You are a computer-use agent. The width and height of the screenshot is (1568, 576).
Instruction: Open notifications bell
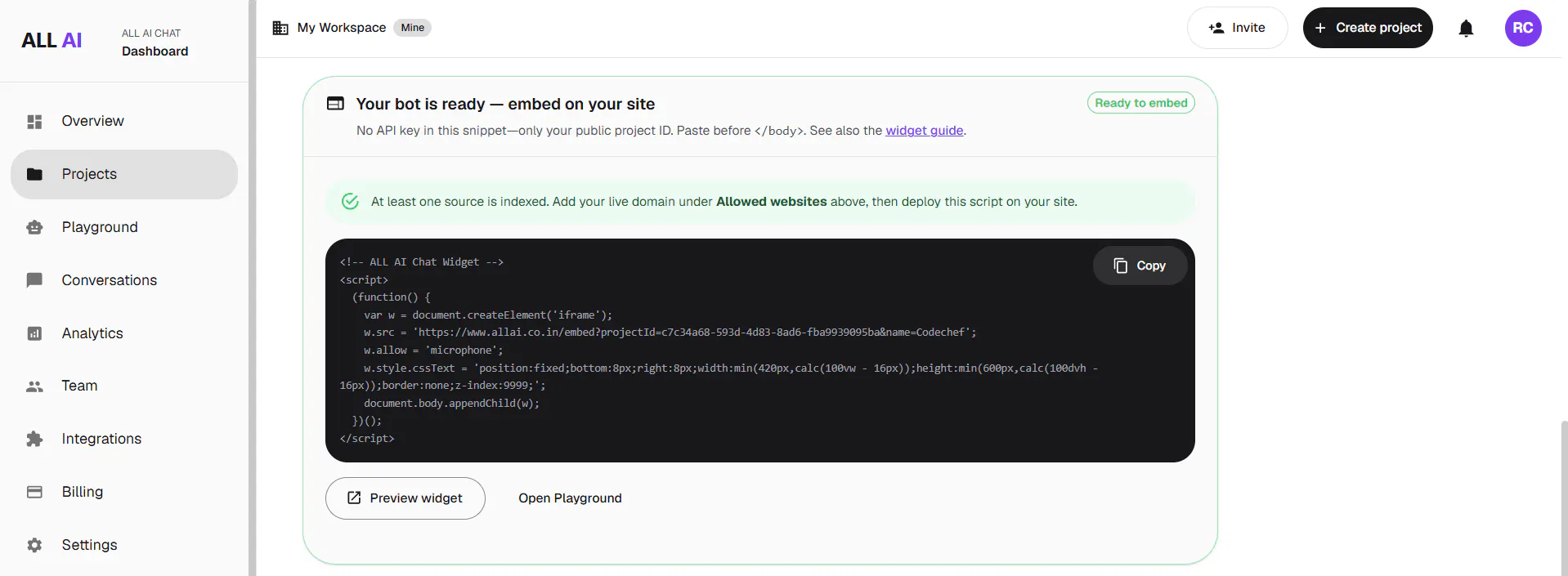pos(1466,29)
